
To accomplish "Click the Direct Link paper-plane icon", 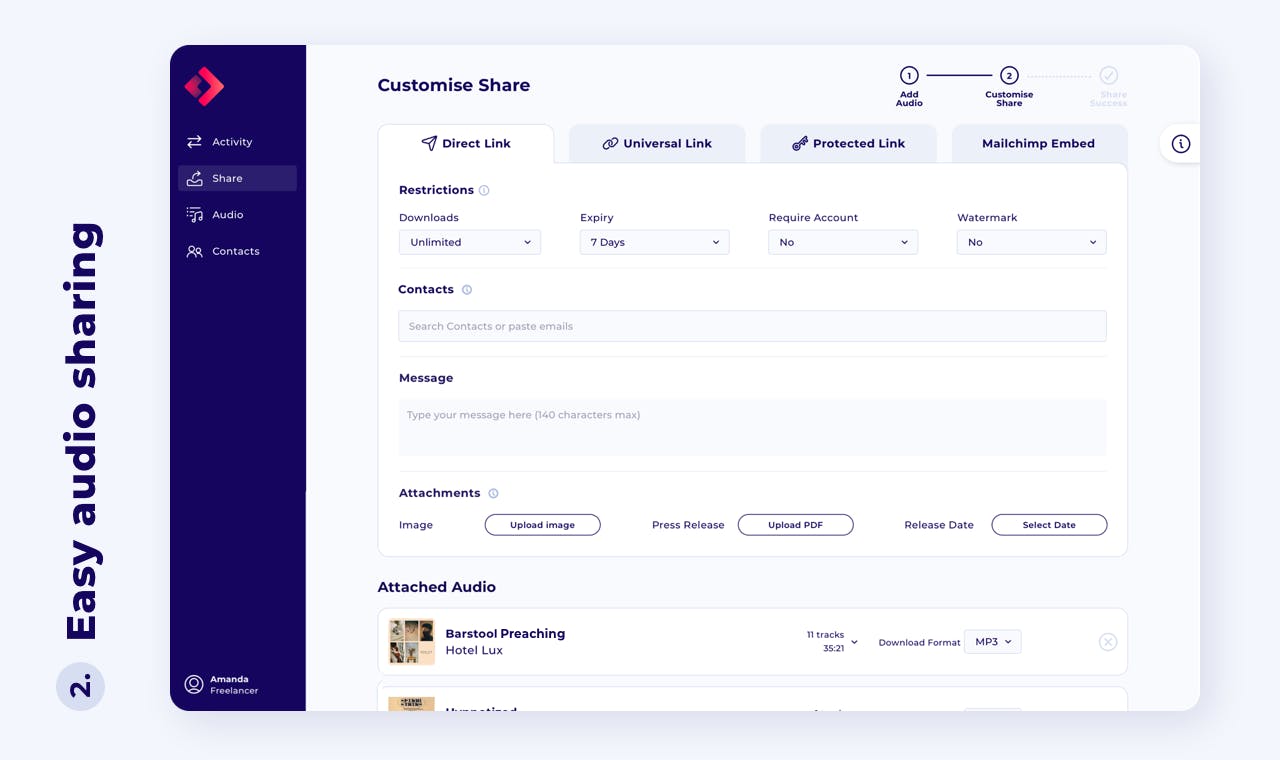I will coord(429,143).
